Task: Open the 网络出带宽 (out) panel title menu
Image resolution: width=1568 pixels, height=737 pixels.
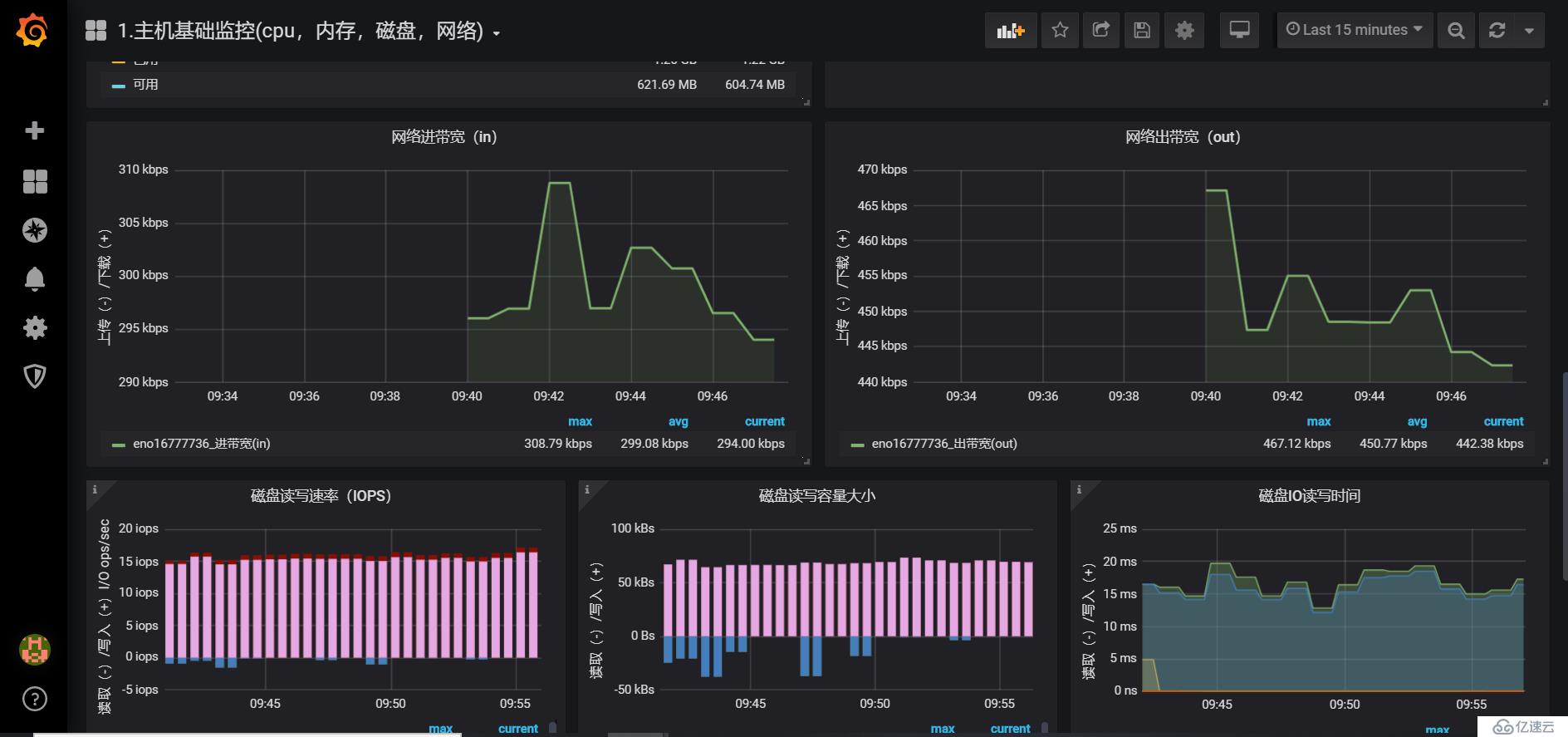Action: click(x=1183, y=137)
